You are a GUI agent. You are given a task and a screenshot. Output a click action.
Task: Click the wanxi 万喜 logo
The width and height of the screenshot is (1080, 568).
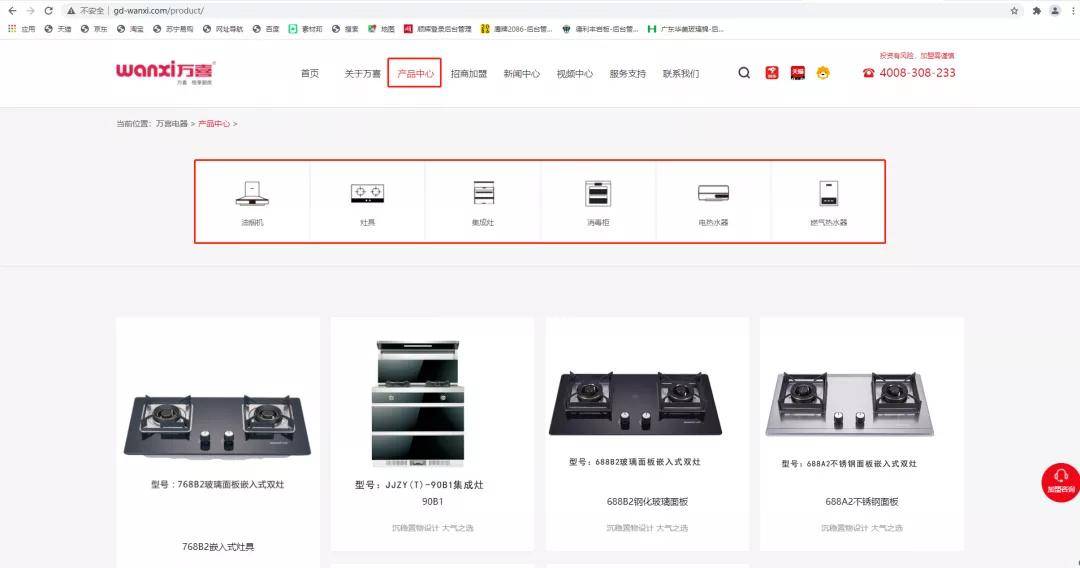point(165,71)
